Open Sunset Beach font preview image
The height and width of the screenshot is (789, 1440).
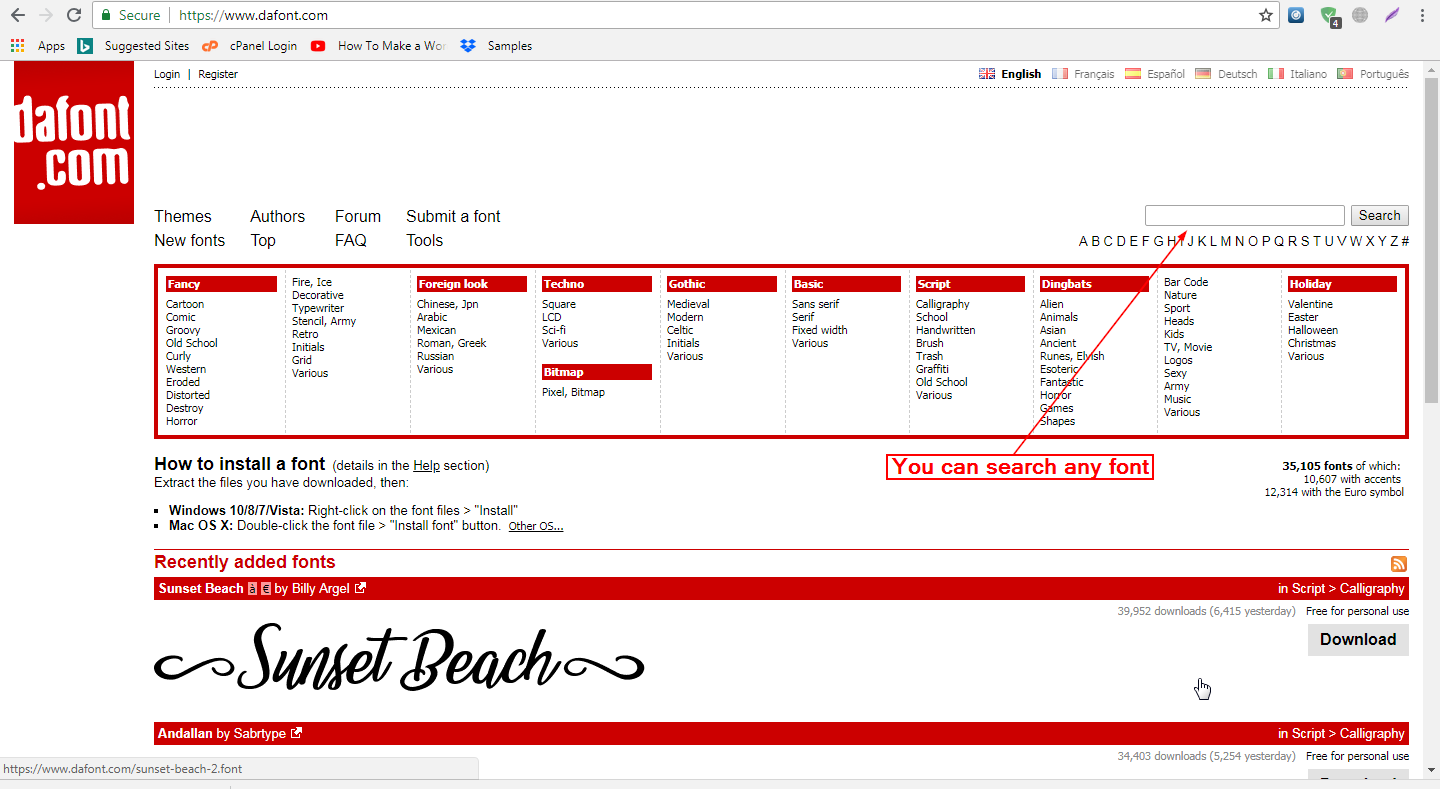[x=399, y=657]
